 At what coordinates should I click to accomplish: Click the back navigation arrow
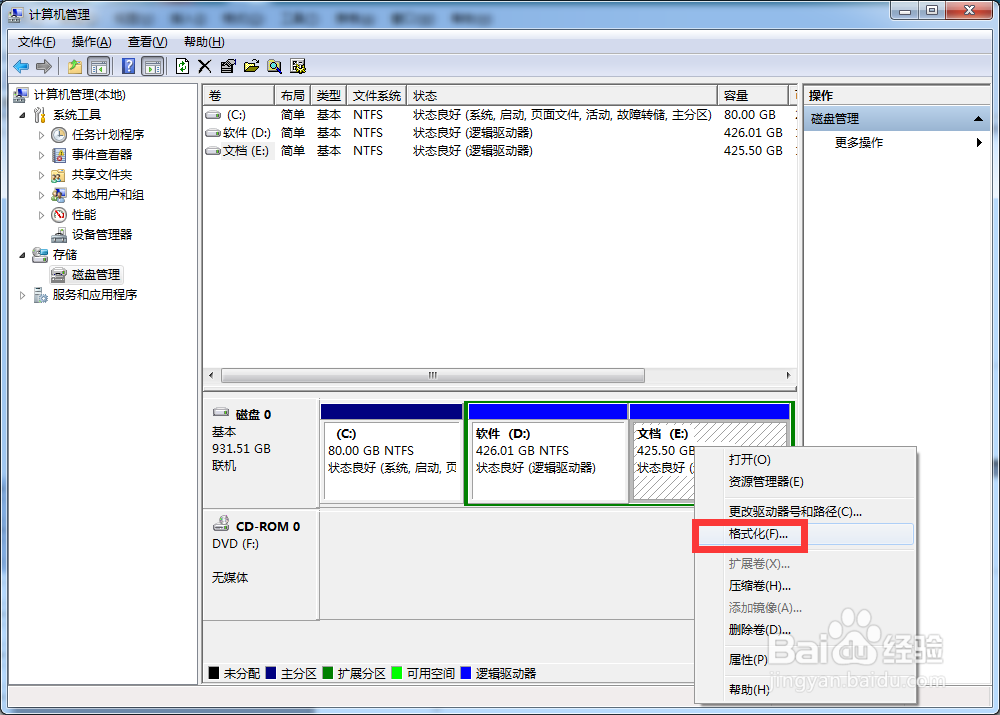point(21,66)
